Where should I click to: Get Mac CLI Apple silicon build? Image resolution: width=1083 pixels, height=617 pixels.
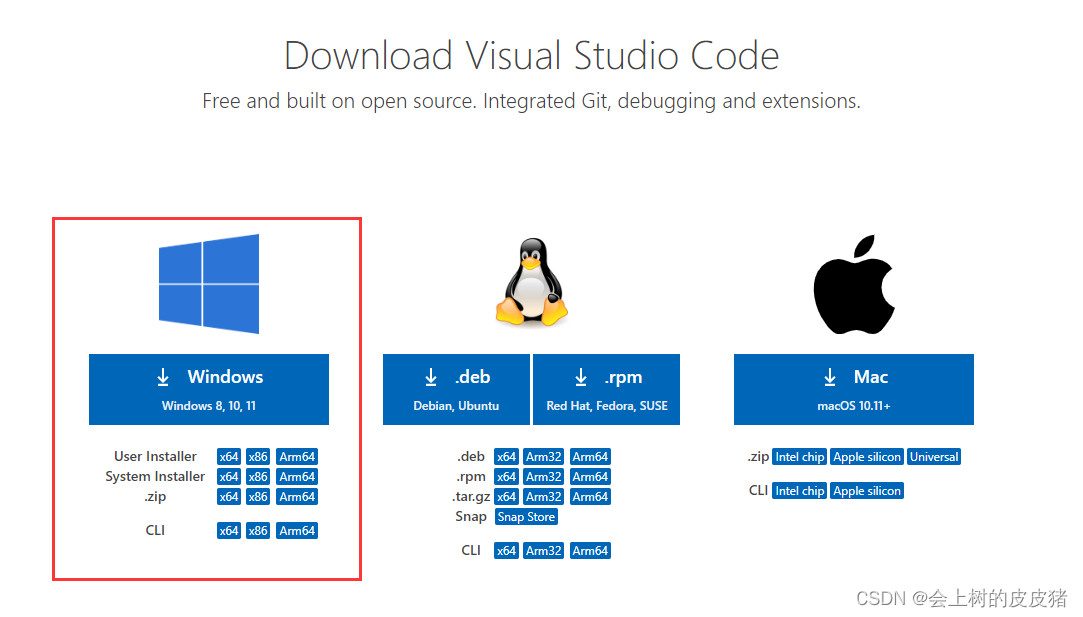(868, 491)
